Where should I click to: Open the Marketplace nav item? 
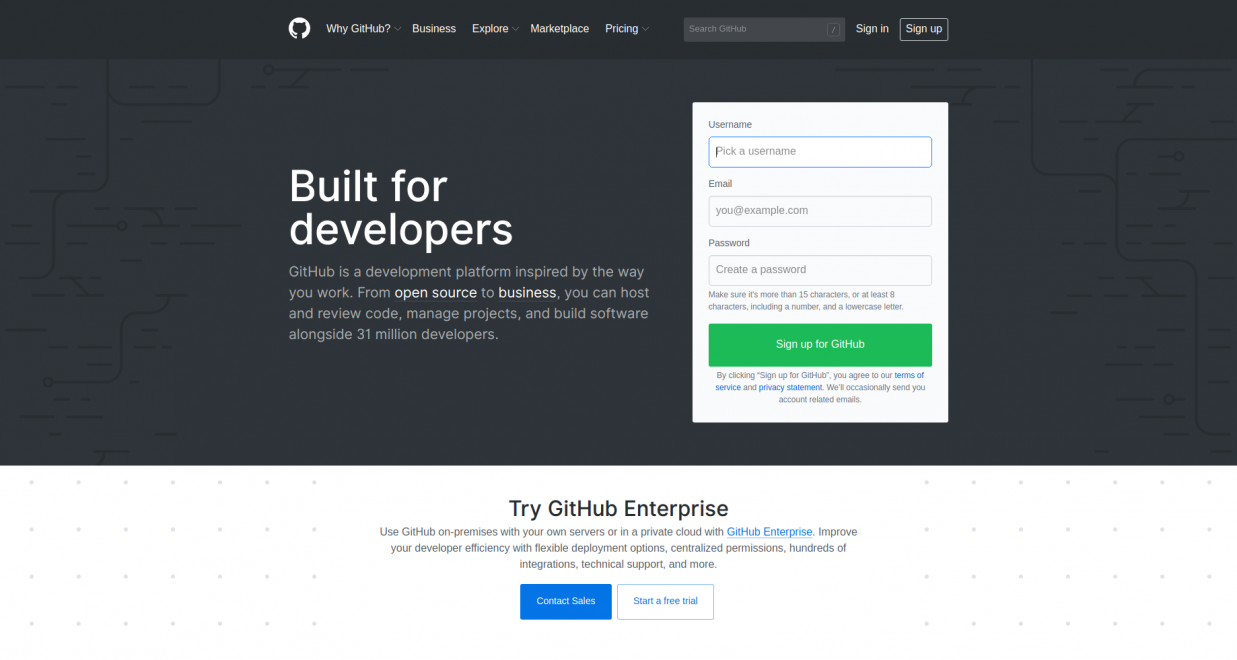point(560,29)
